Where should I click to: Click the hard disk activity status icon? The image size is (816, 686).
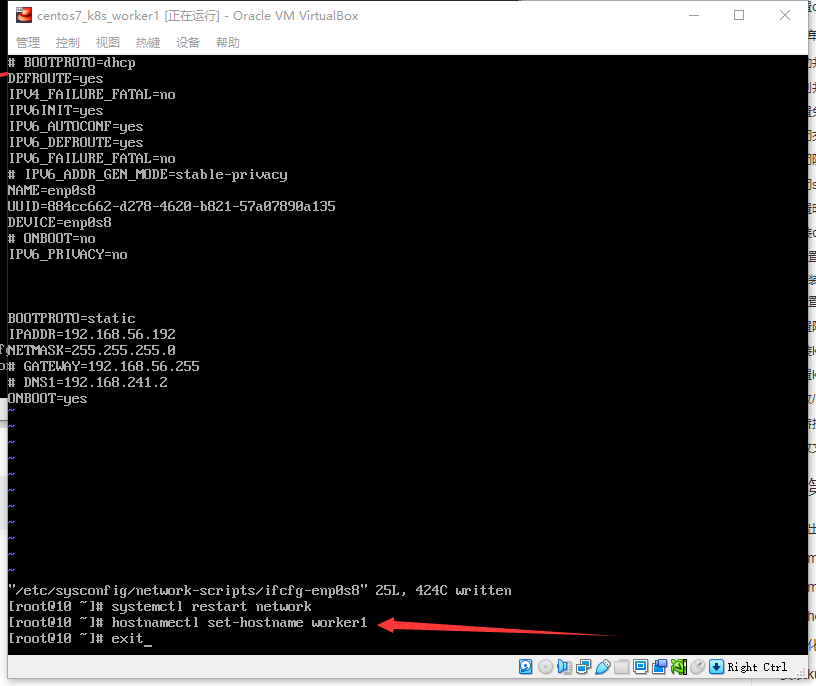pyautogui.click(x=526, y=667)
